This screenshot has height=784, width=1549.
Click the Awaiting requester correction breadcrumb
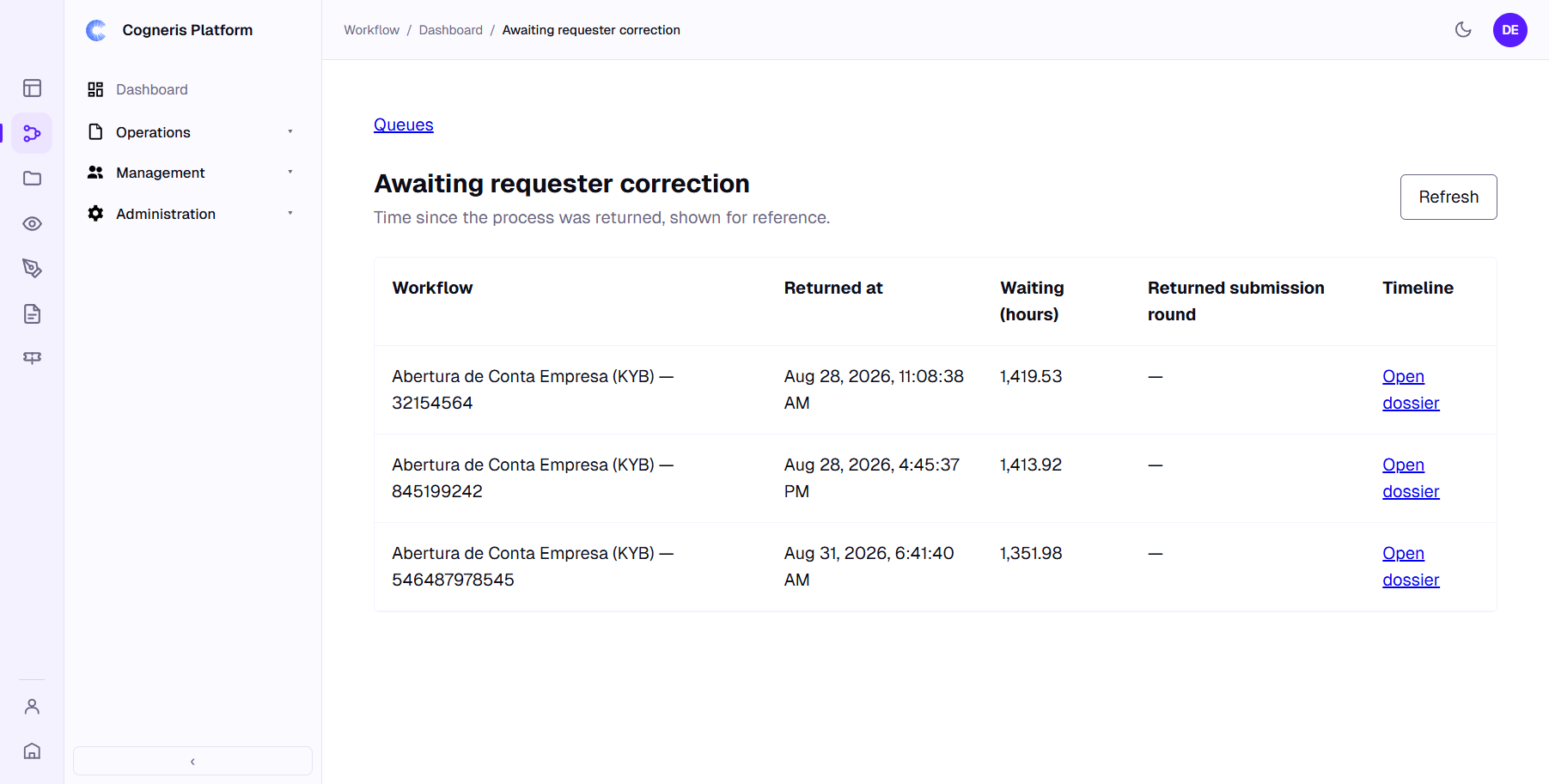[591, 30]
